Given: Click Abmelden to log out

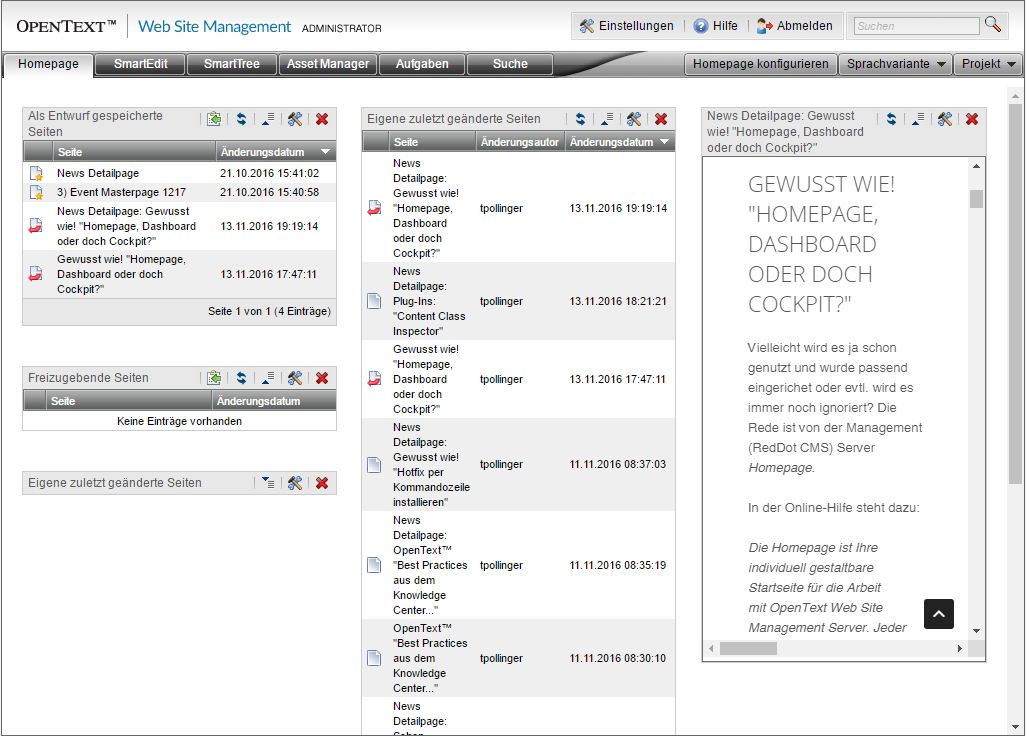Looking at the screenshot, I should tap(794, 26).
